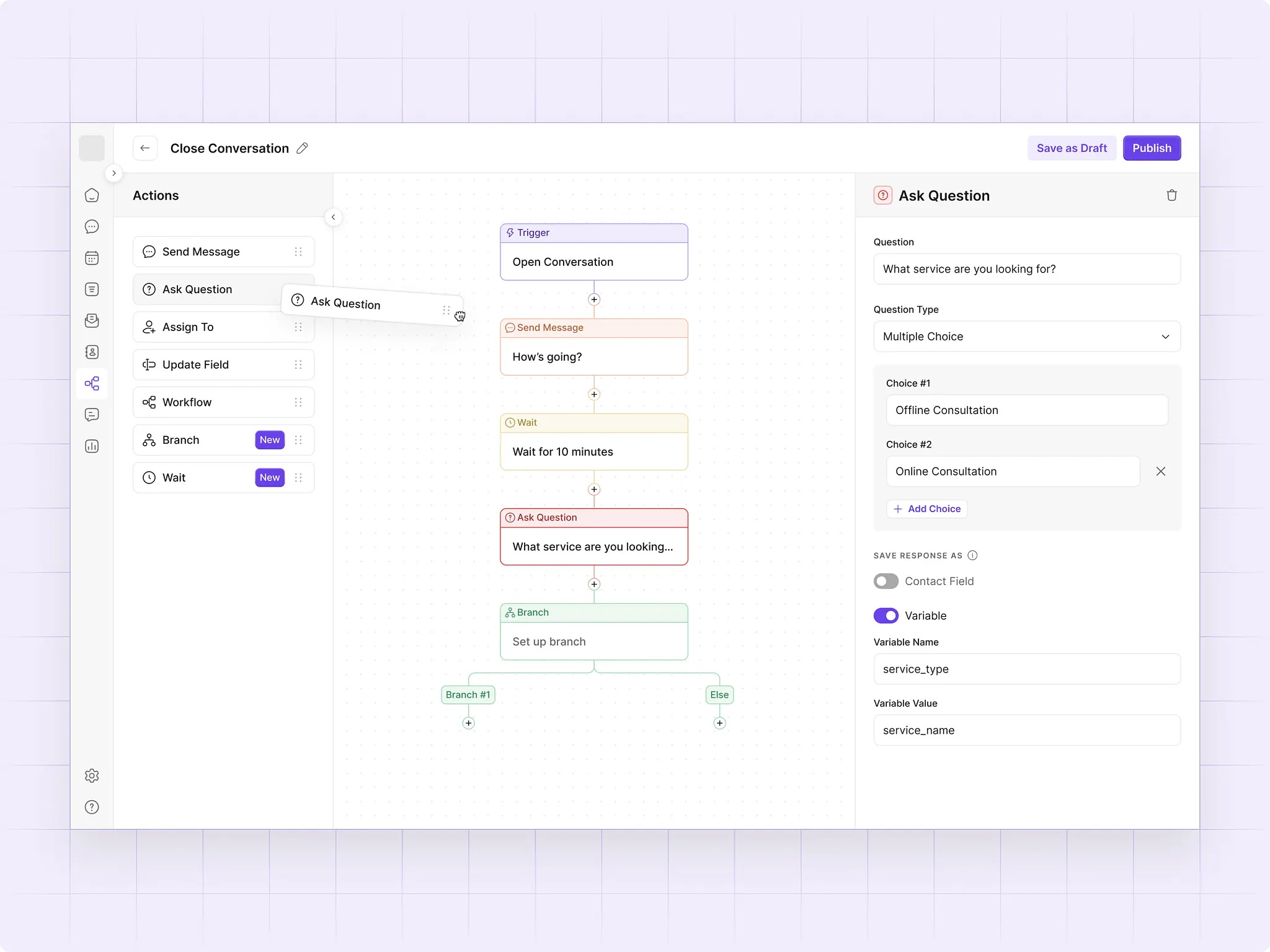Click the Choice #1 Offline Consultation field
Viewport: 1270px width, 952px height.
tap(1027, 410)
